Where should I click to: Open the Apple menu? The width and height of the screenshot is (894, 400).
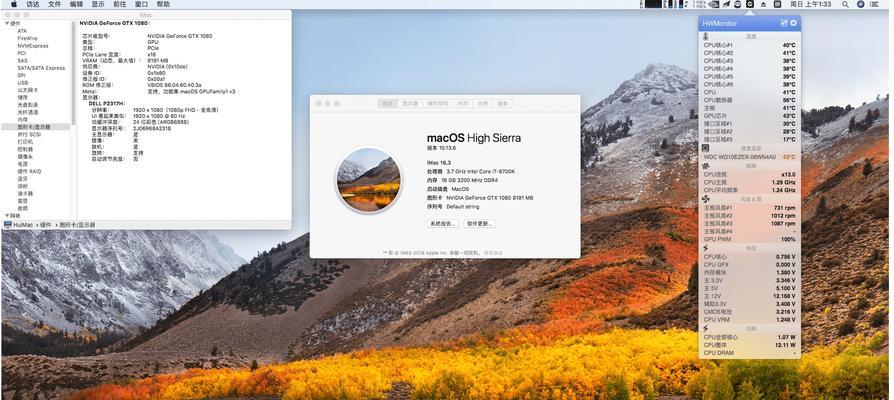tap(14, 4)
